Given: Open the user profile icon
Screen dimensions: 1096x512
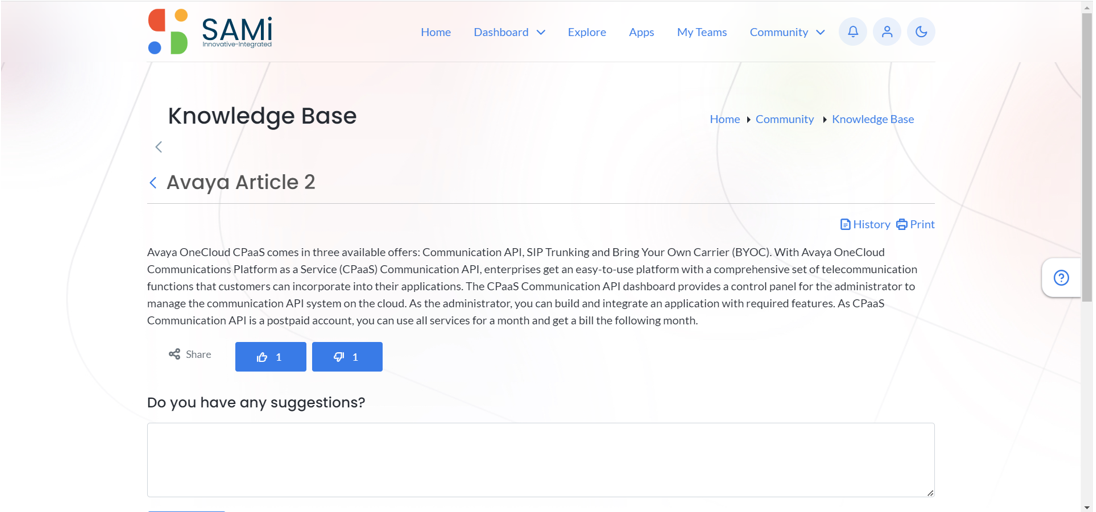Looking at the screenshot, I should [887, 32].
